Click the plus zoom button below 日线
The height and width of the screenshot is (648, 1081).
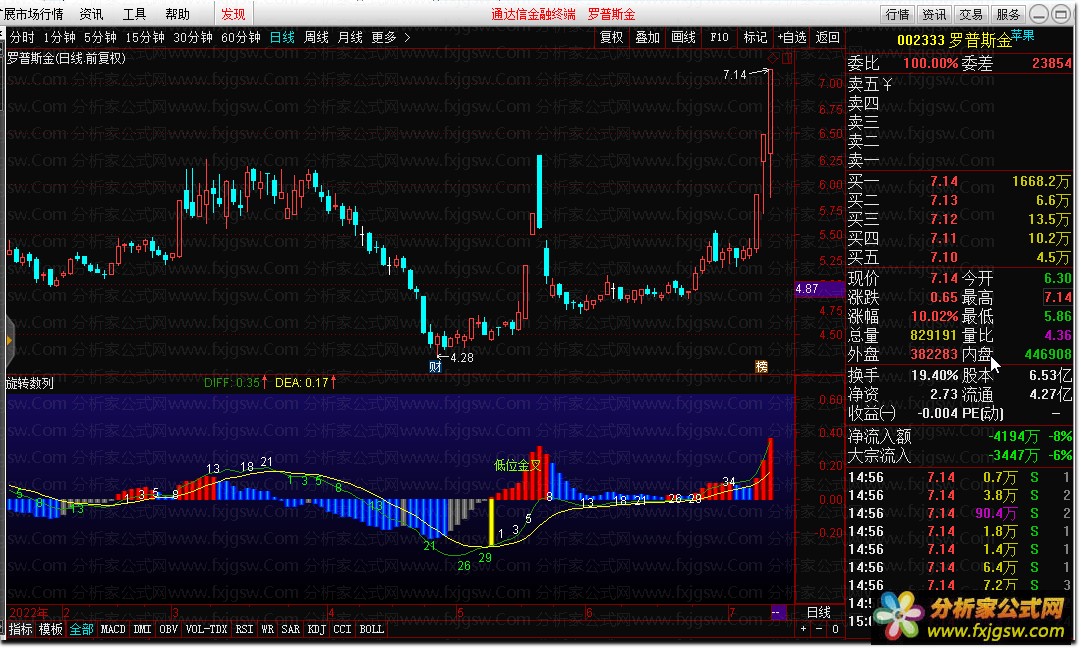pyautogui.click(x=803, y=629)
